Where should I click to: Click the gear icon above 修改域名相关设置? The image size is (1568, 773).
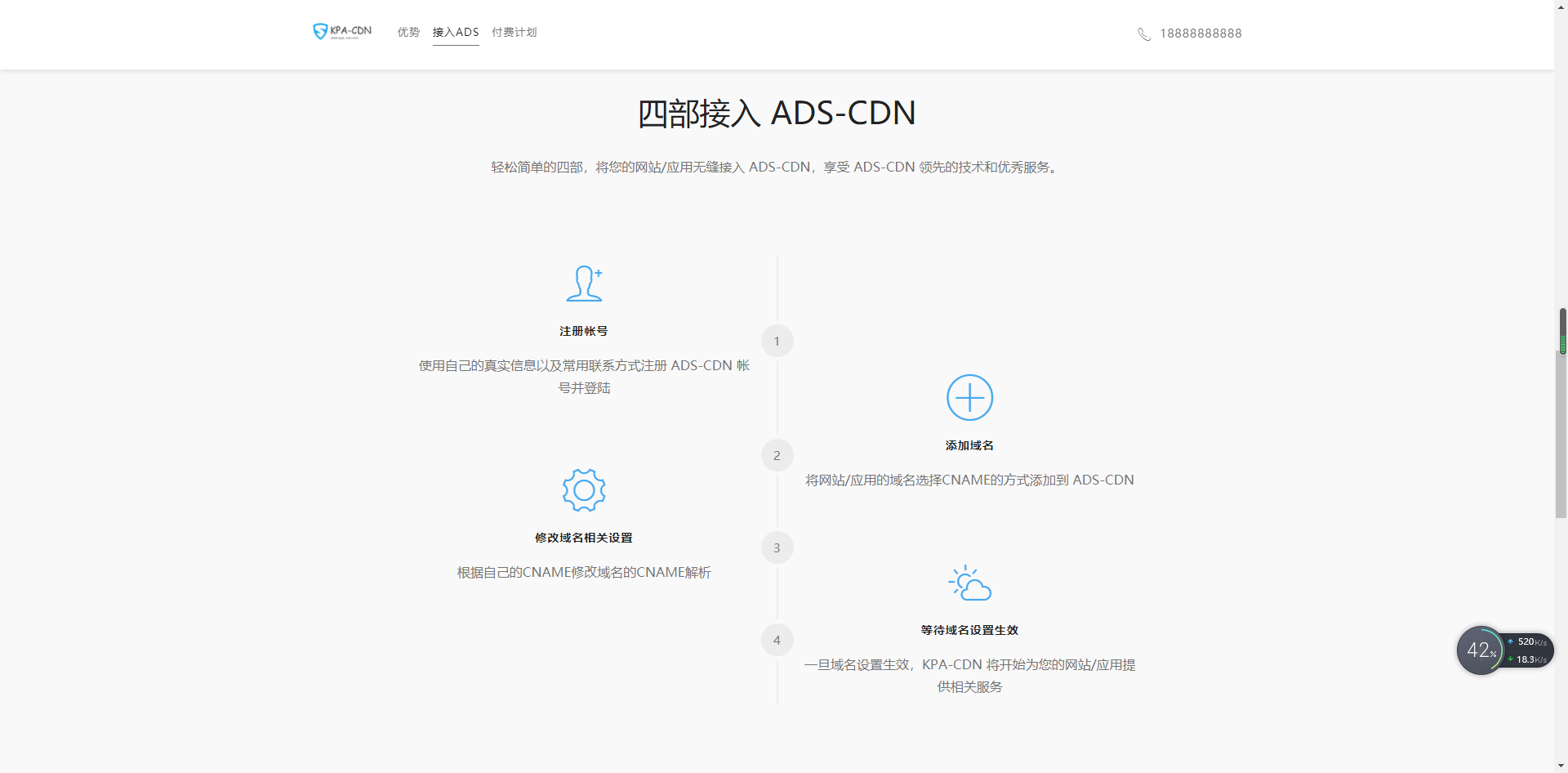(x=583, y=490)
